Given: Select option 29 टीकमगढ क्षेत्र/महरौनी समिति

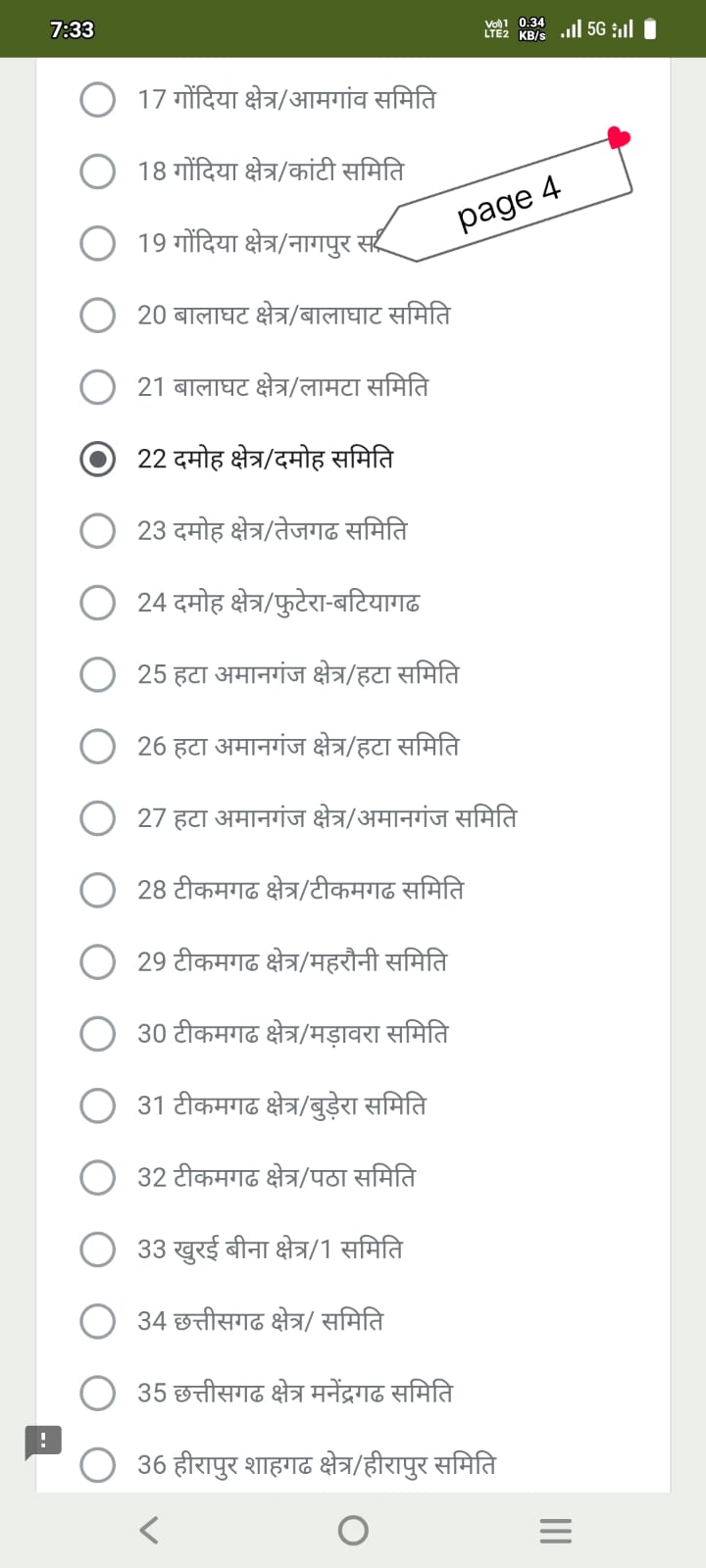Looking at the screenshot, I should coord(98,961).
